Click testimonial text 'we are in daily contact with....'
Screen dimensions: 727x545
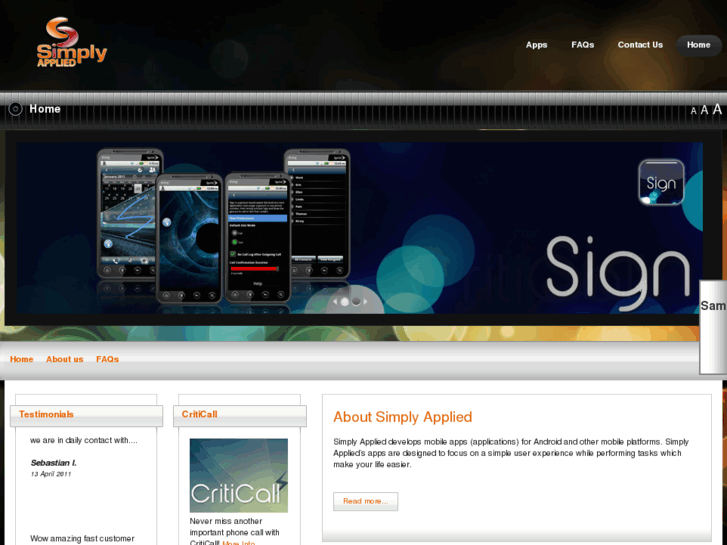pyautogui.click(x=83, y=440)
